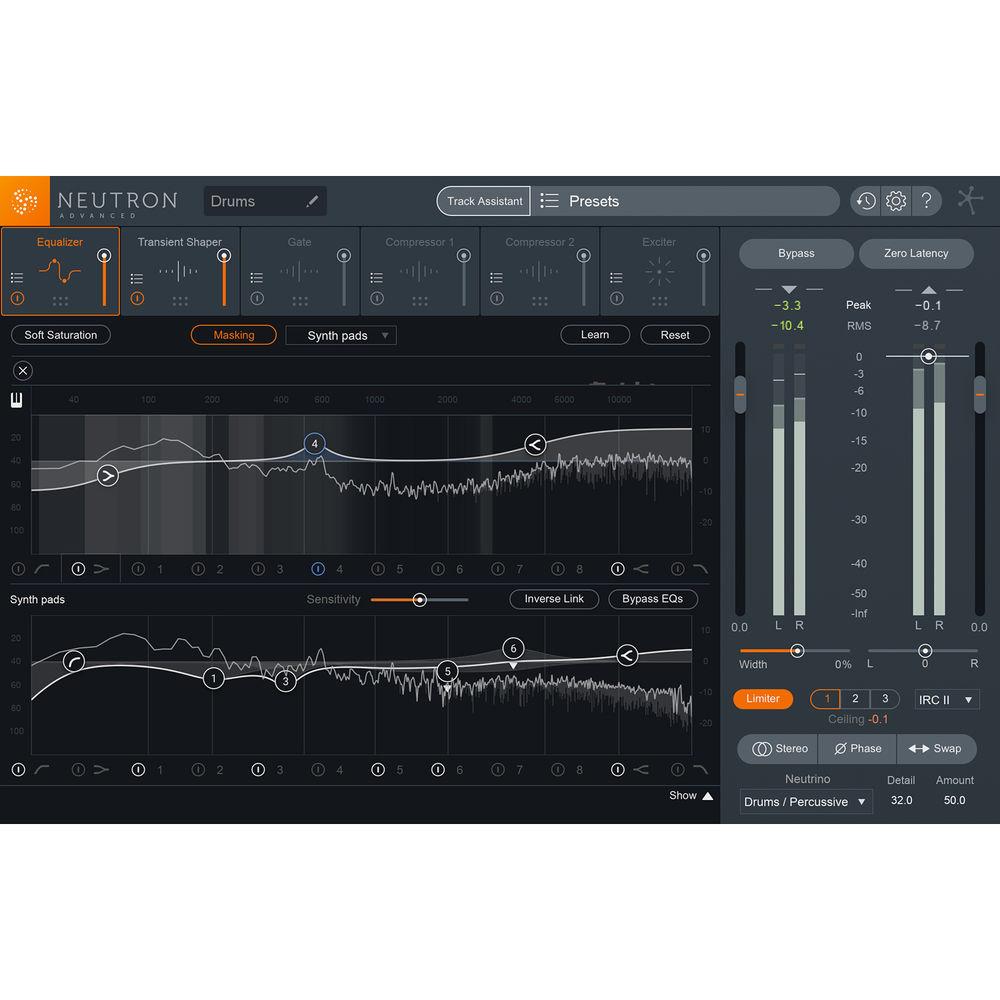Adjust the Sensitivity slider
The image size is (1000, 1000).
pos(419,599)
